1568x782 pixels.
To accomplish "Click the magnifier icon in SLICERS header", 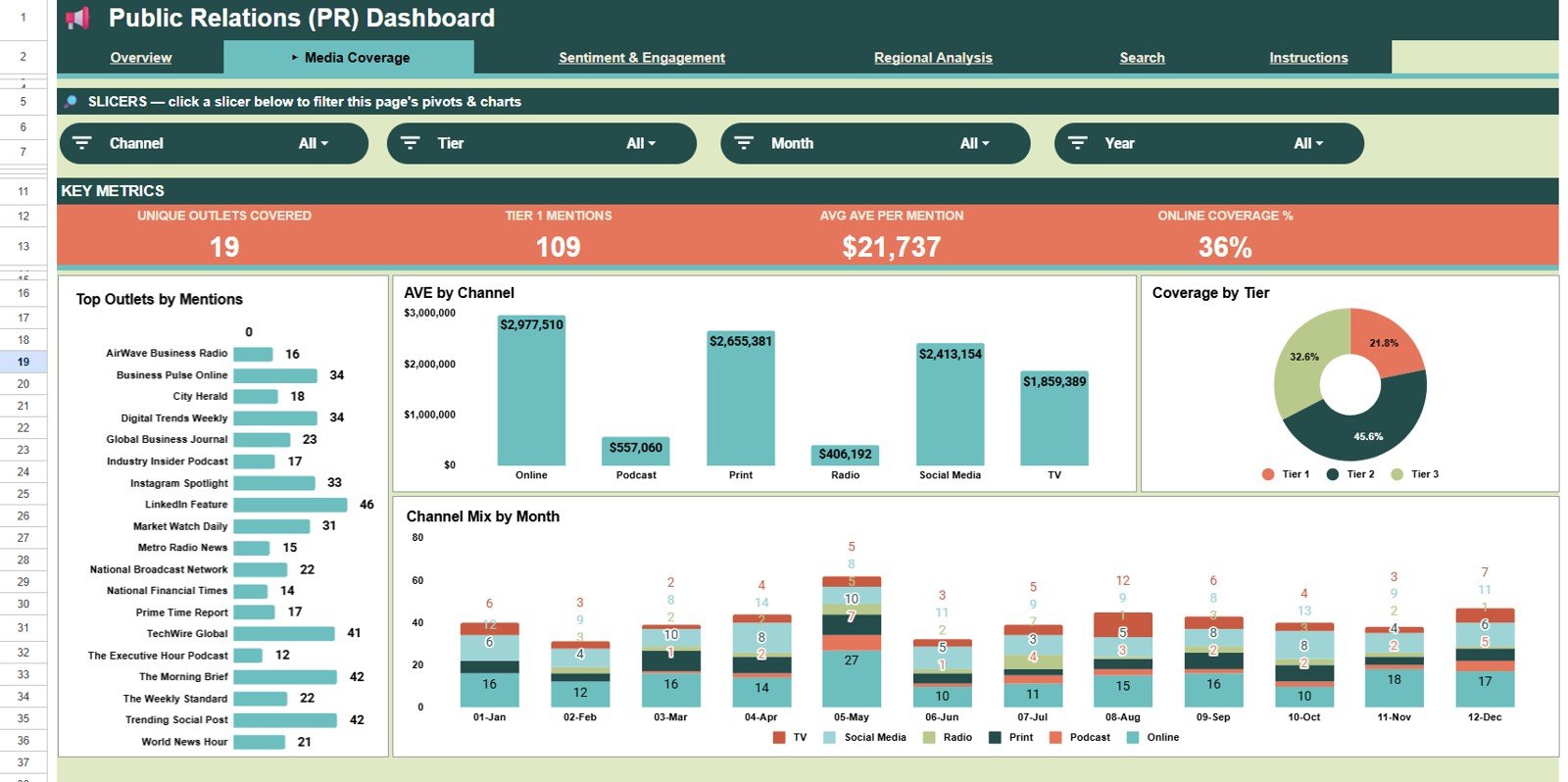I will point(71,101).
